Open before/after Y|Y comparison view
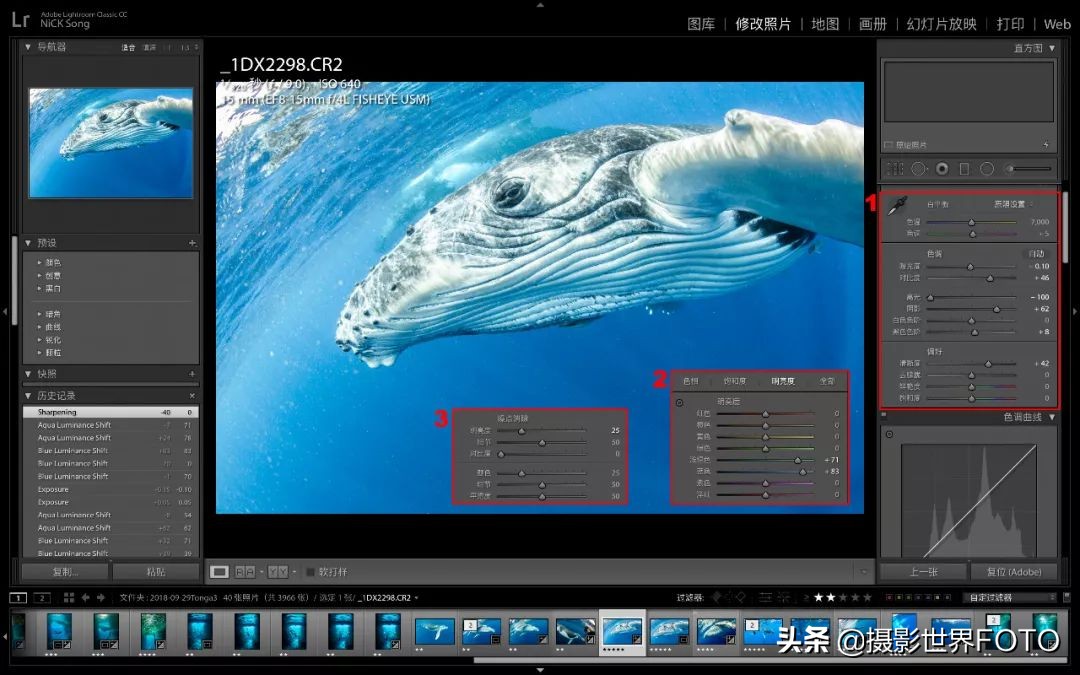 (x=278, y=572)
